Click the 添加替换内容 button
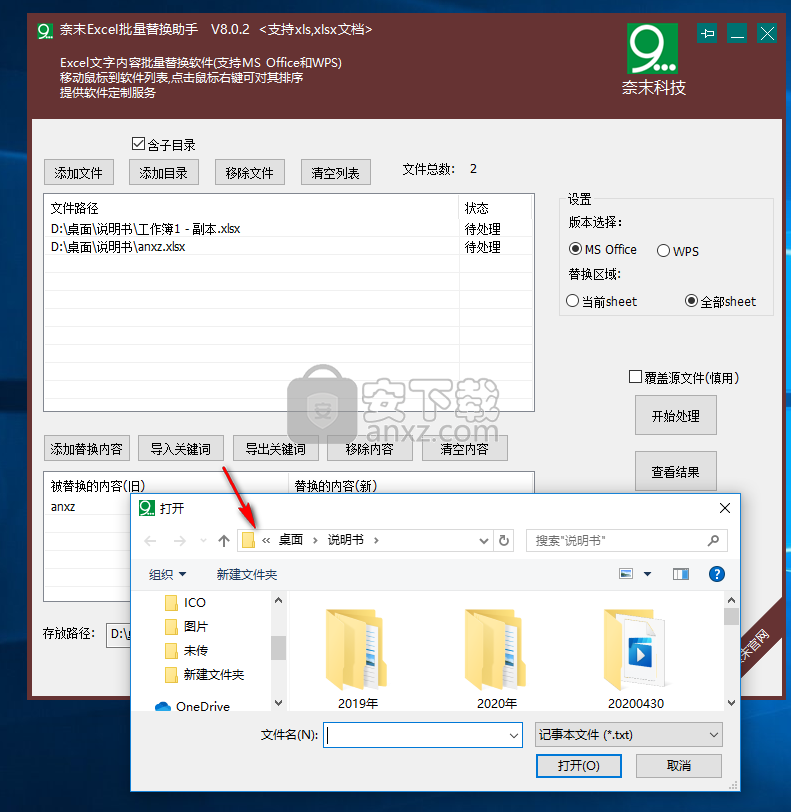 (87, 448)
